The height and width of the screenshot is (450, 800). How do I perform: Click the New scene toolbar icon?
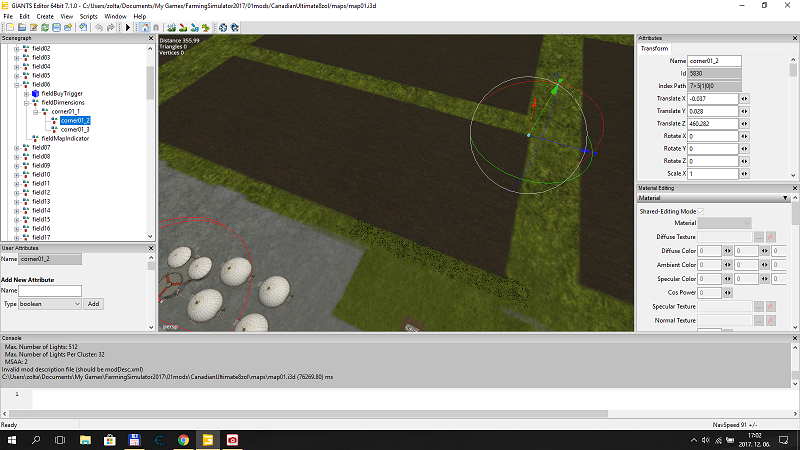pos(10,28)
